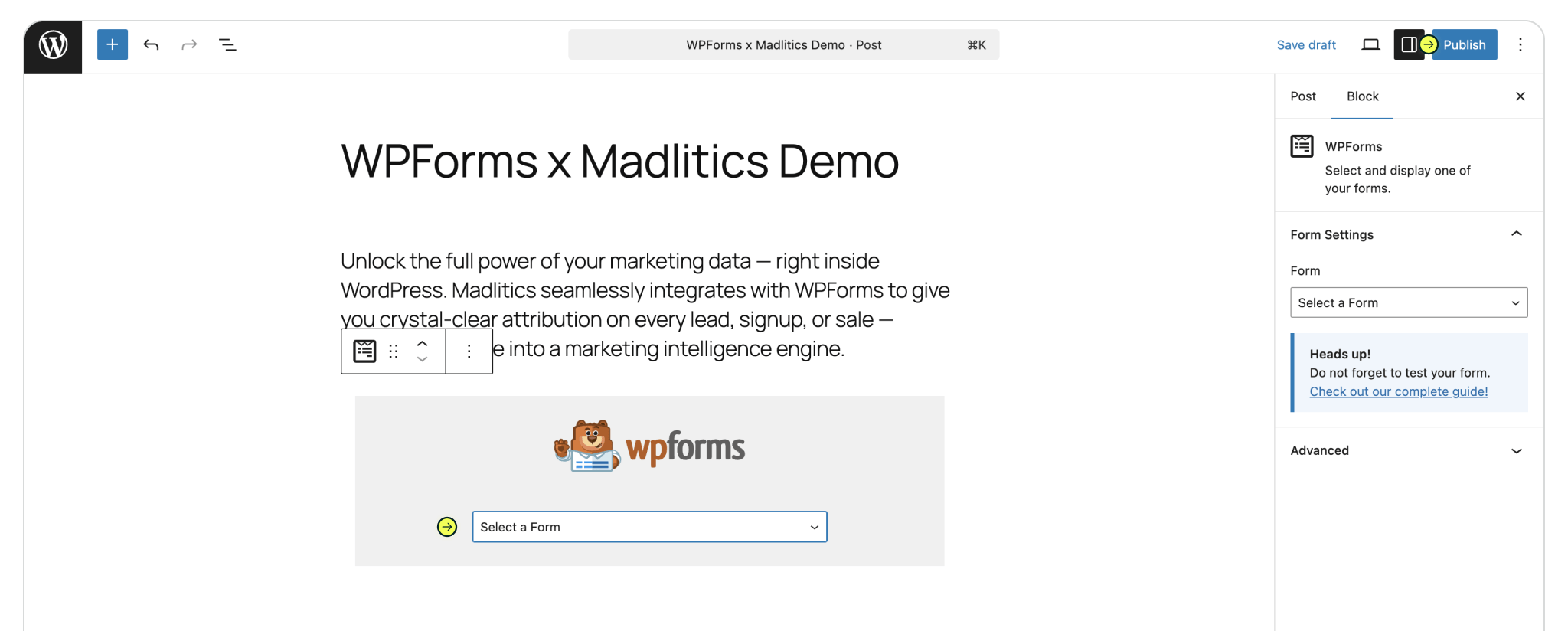
Task: Click the Form label in Form Settings
Action: (1305, 270)
